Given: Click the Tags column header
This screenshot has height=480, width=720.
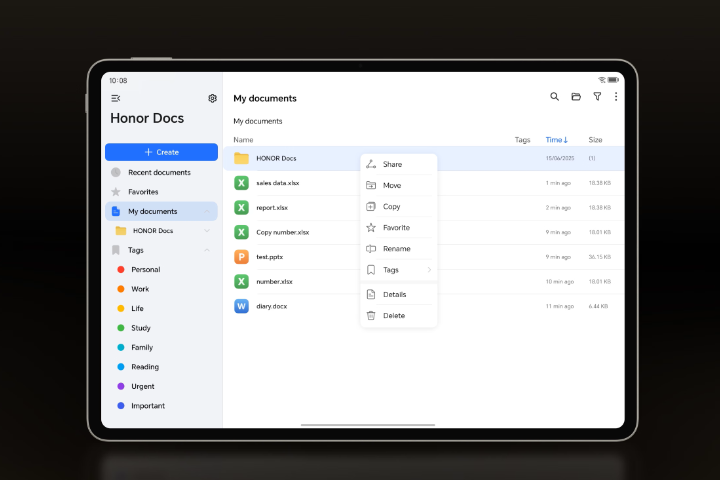Looking at the screenshot, I should click(522, 140).
